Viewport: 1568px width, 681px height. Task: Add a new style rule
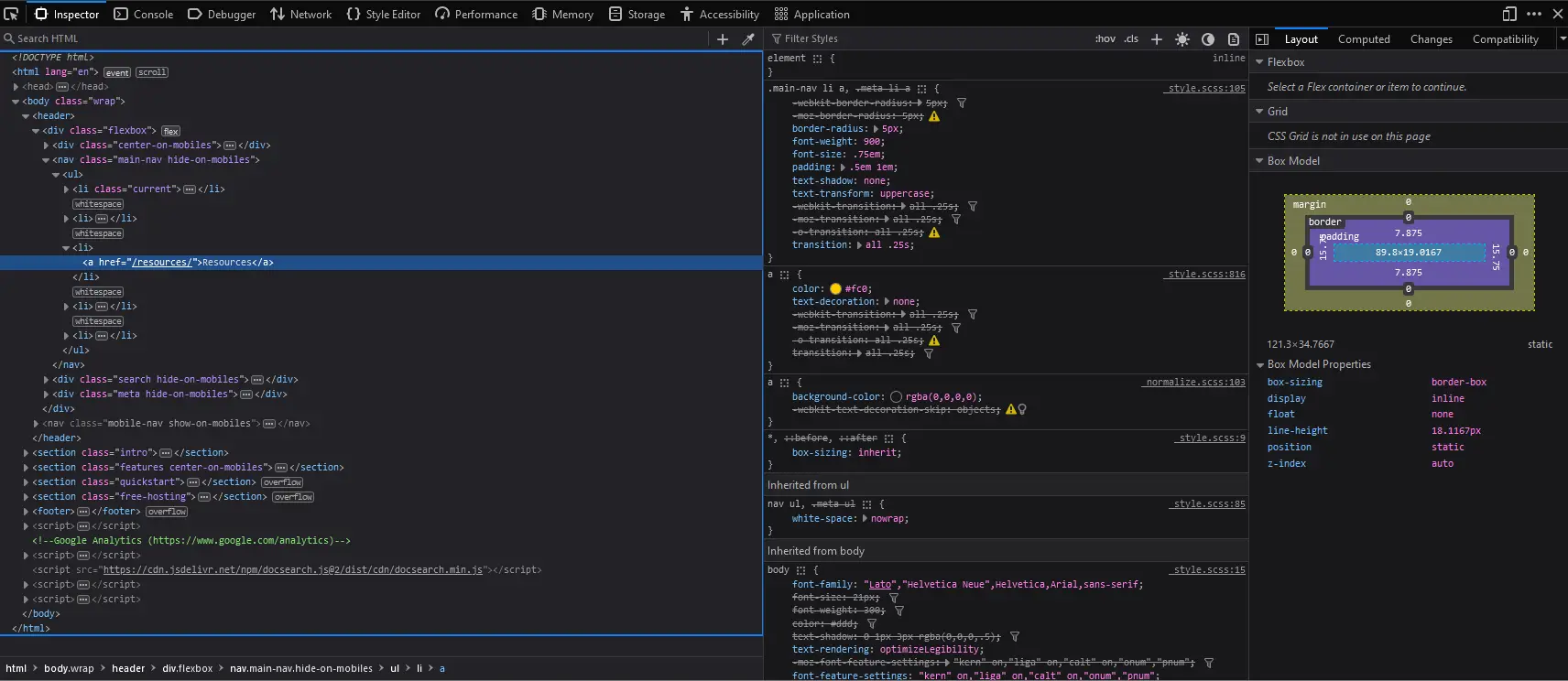click(1157, 38)
